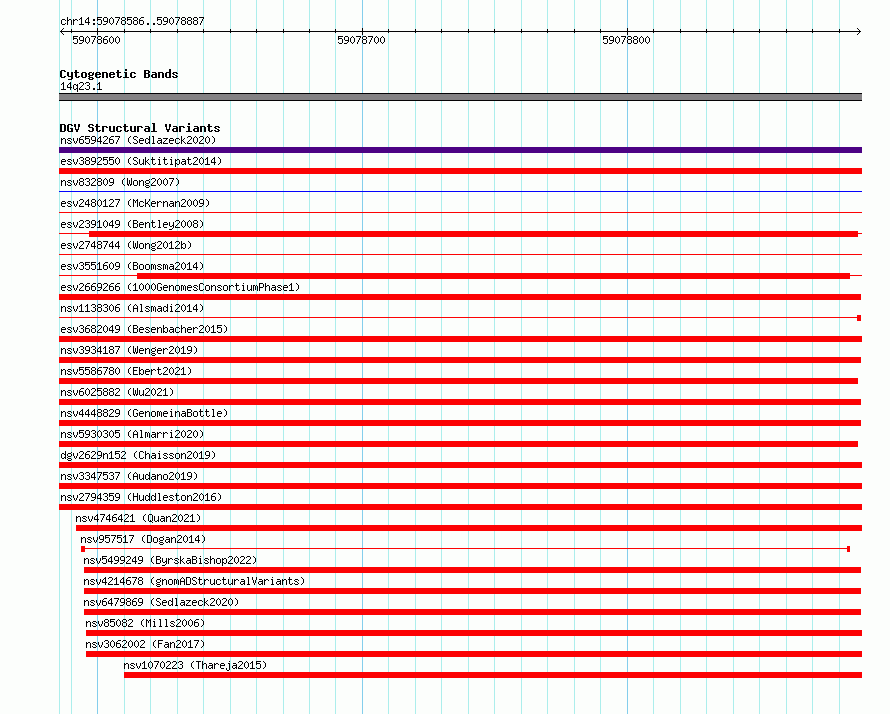Open nsv5499249 (ByrskaBishop2022) variant label
This screenshot has height=714, width=890.
[x=170, y=560]
